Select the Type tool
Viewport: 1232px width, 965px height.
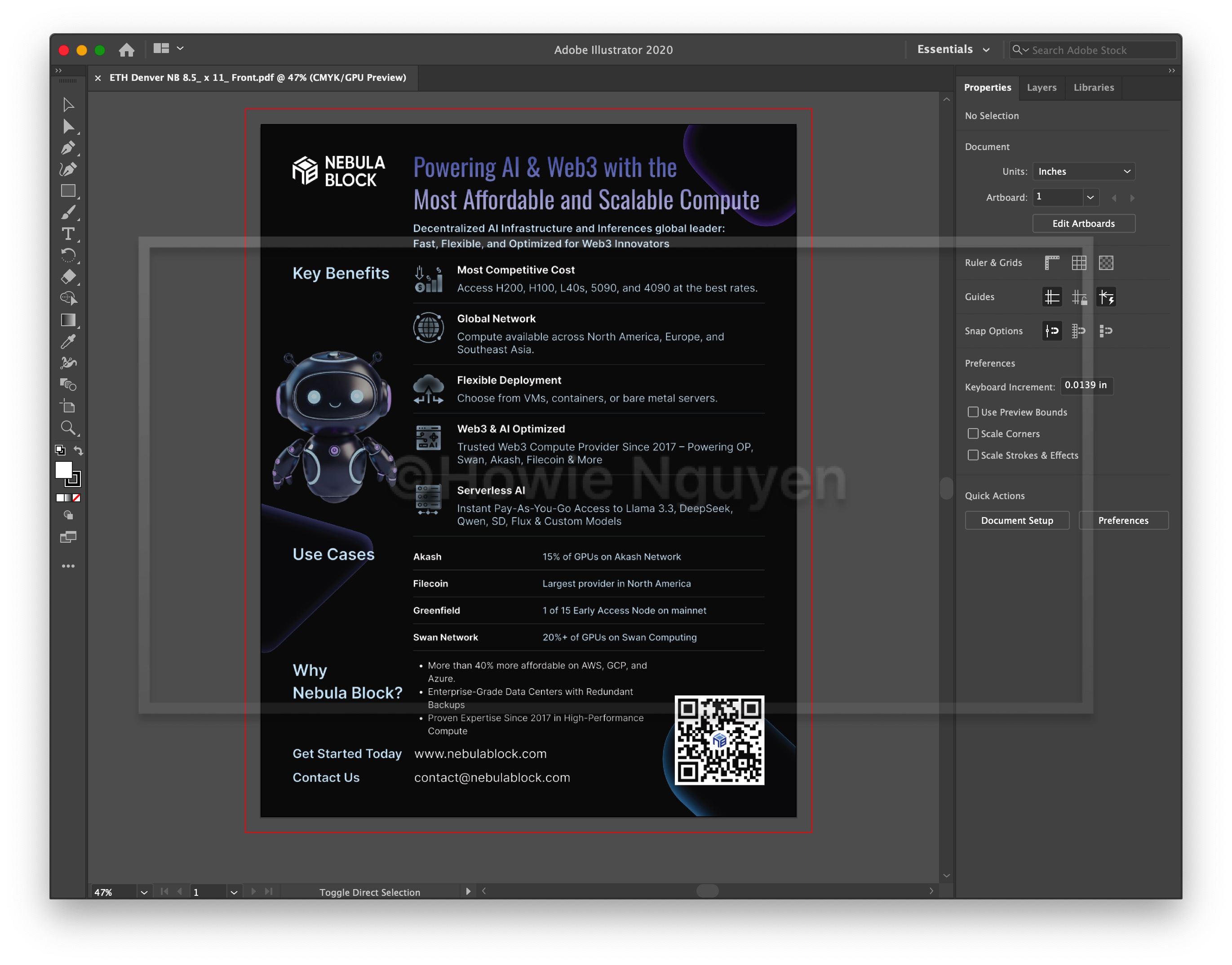tap(68, 234)
